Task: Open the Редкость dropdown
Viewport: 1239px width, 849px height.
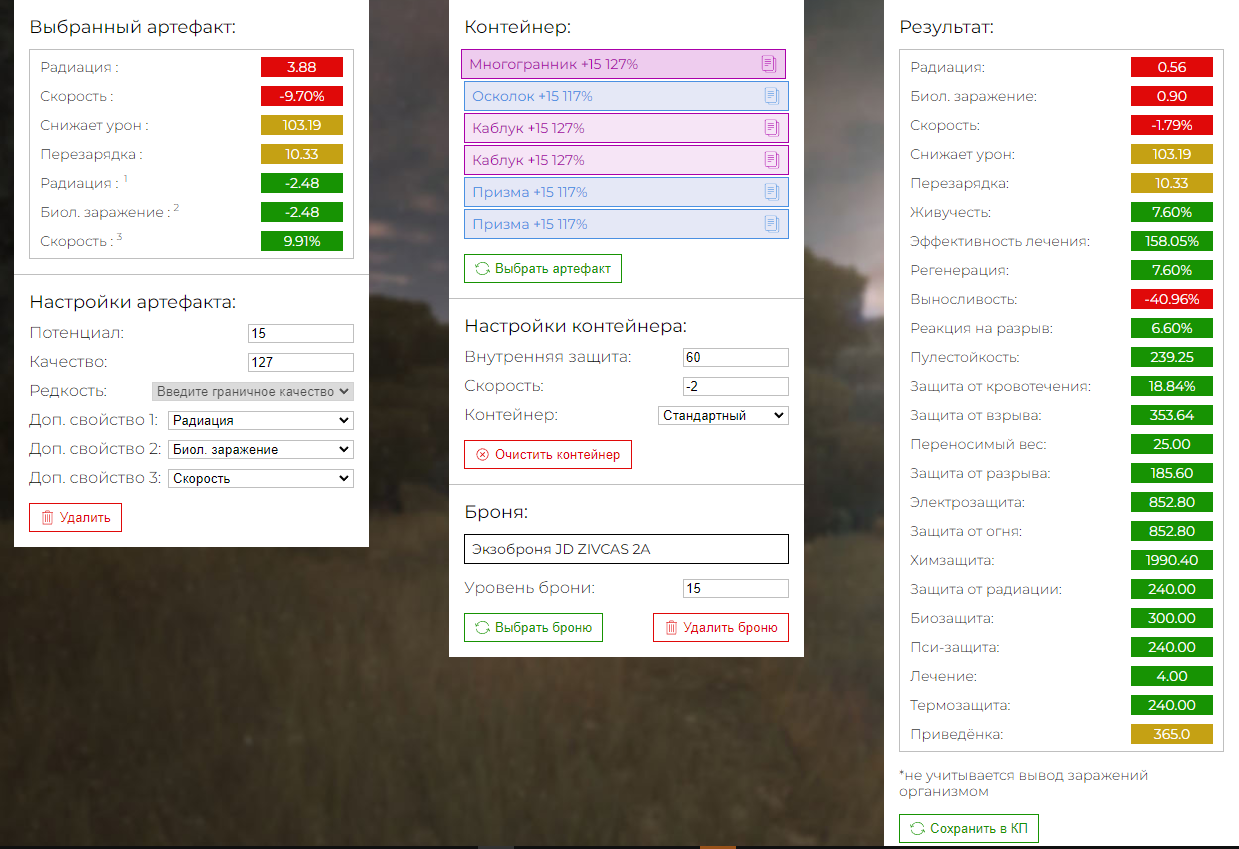Action: coord(252,392)
